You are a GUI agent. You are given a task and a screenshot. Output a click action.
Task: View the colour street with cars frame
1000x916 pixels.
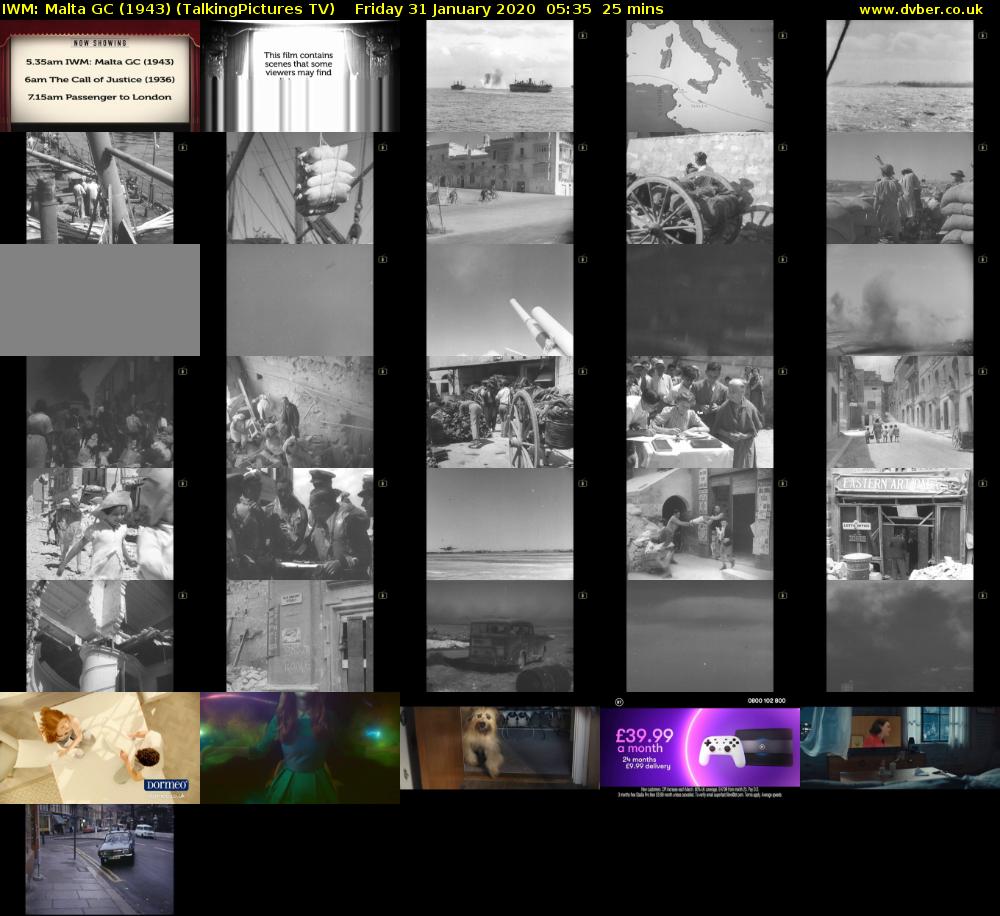(99, 860)
